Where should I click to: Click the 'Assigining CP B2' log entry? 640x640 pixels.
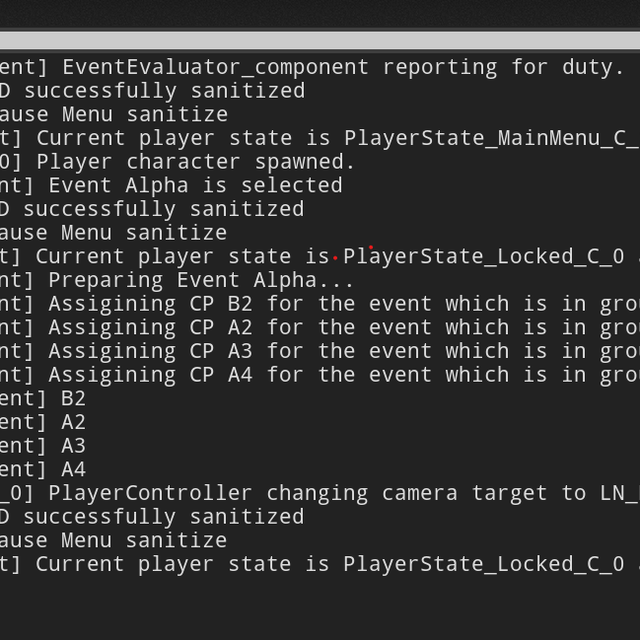coord(320,304)
